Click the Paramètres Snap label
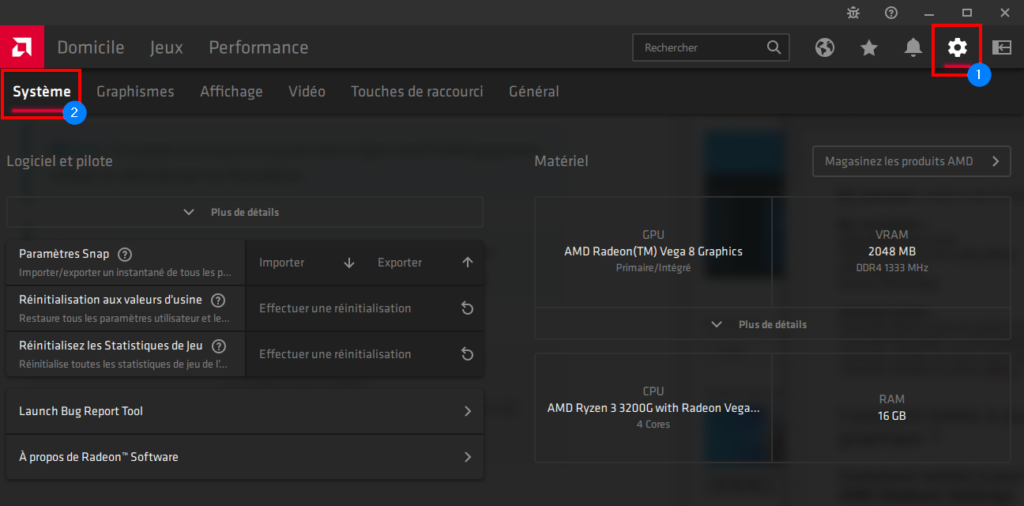The width and height of the screenshot is (1024, 506). pos(64,254)
